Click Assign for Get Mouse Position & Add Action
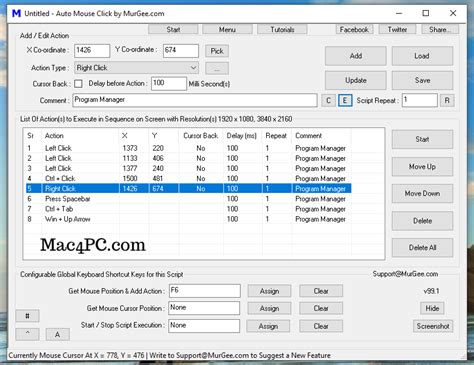Viewport: 474px width, 365px height. 269,291
